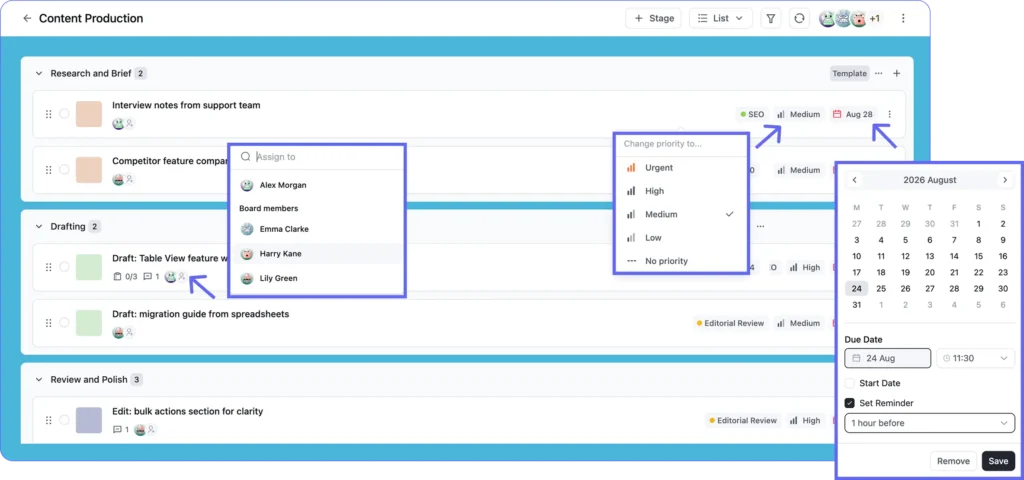Click the drag handle of Edit: bulk actions row
This screenshot has height=480, width=1024.
[x=48, y=421]
